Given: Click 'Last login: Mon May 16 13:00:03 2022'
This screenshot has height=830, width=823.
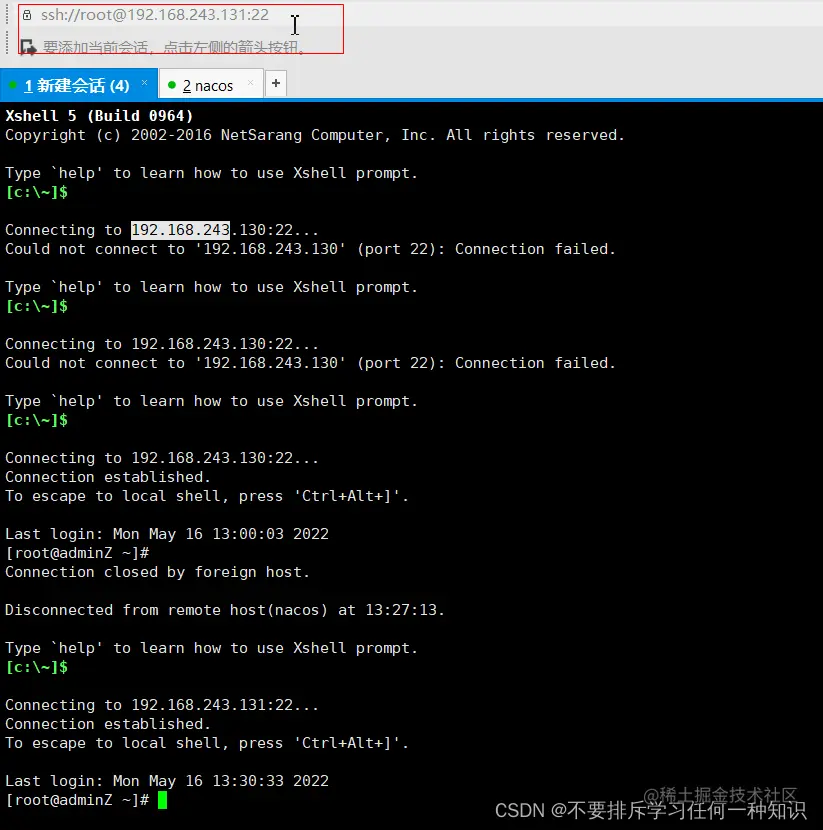Looking at the screenshot, I should 167,534.
